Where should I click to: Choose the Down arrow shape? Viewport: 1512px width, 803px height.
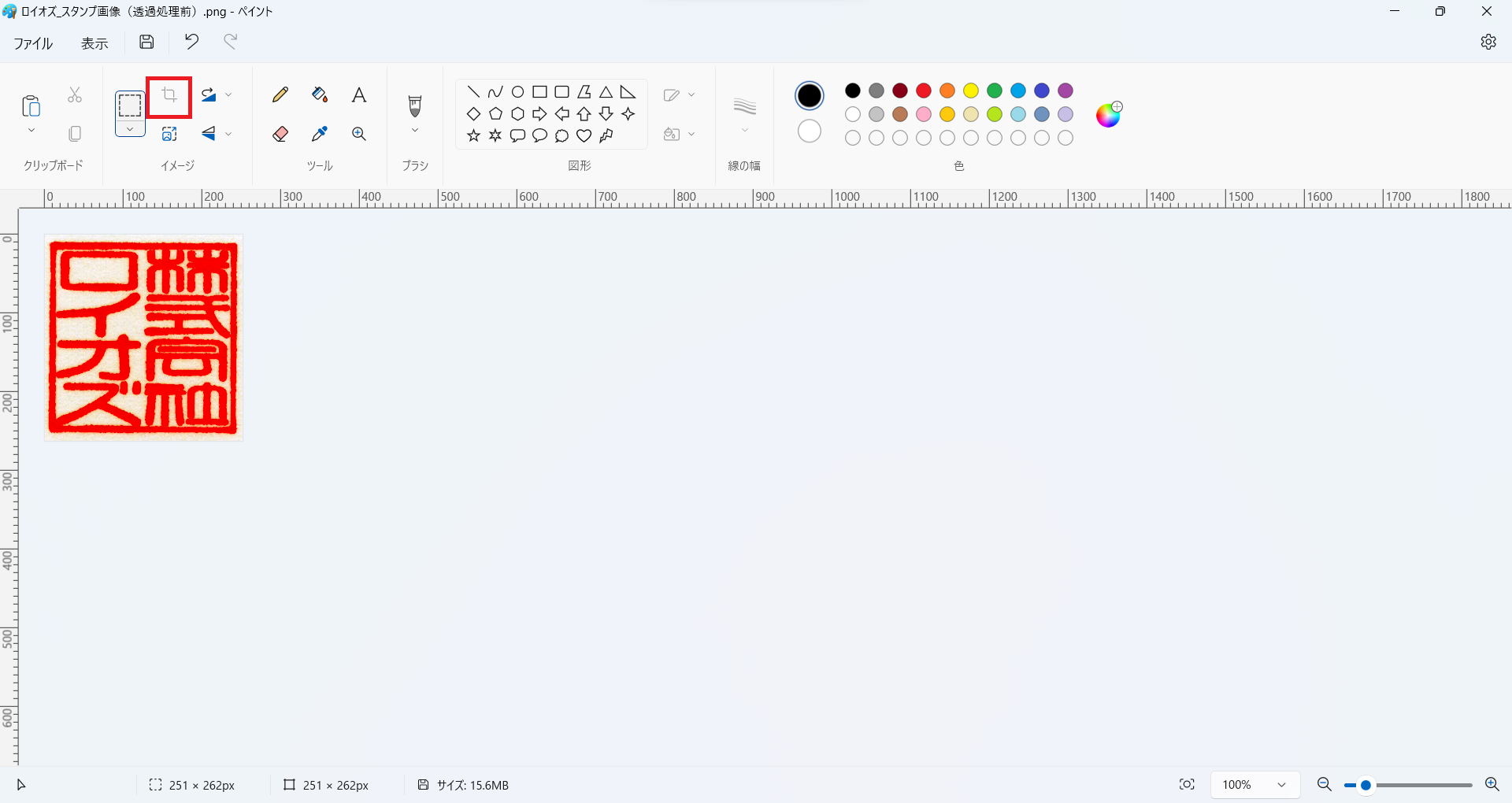pos(606,114)
